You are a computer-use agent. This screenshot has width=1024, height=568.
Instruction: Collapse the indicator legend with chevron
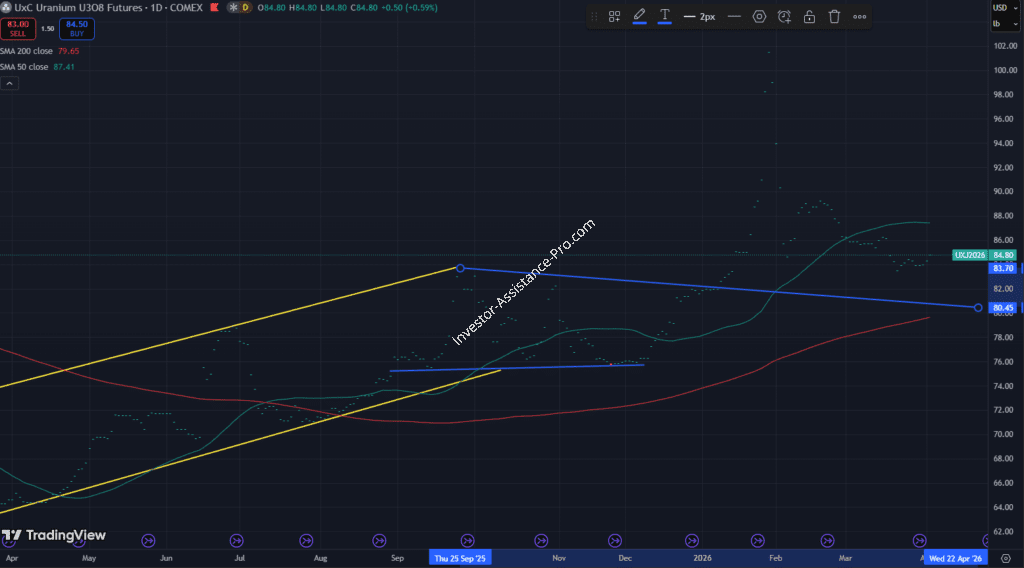pyautogui.click(x=8, y=84)
